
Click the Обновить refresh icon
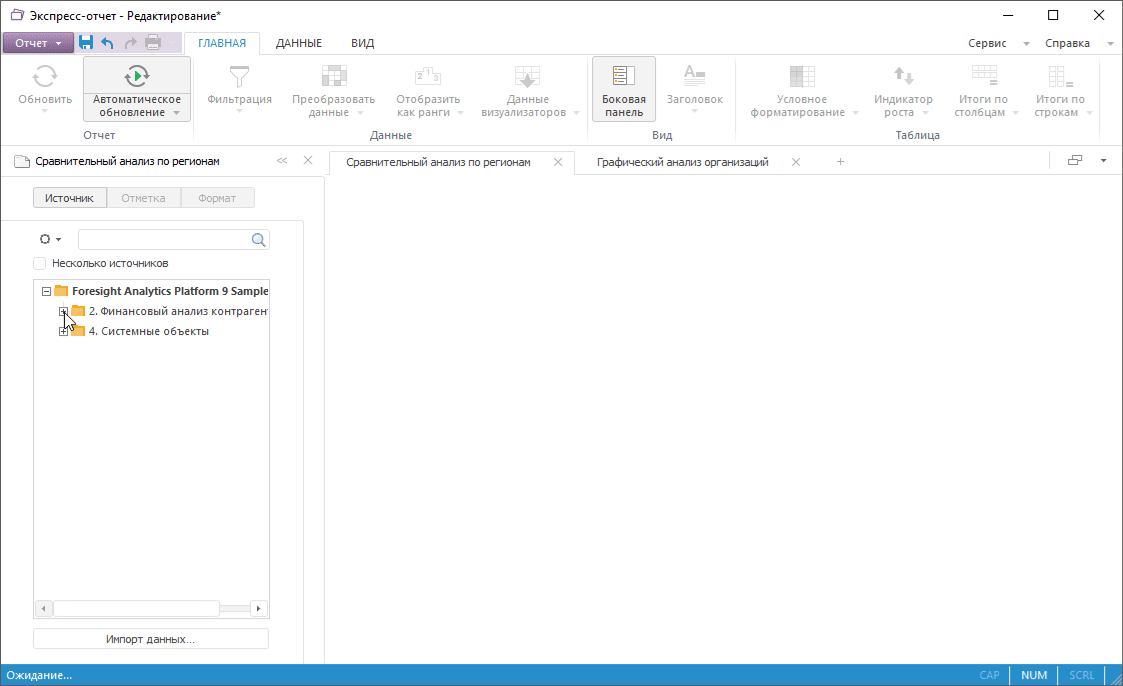pos(44,76)
